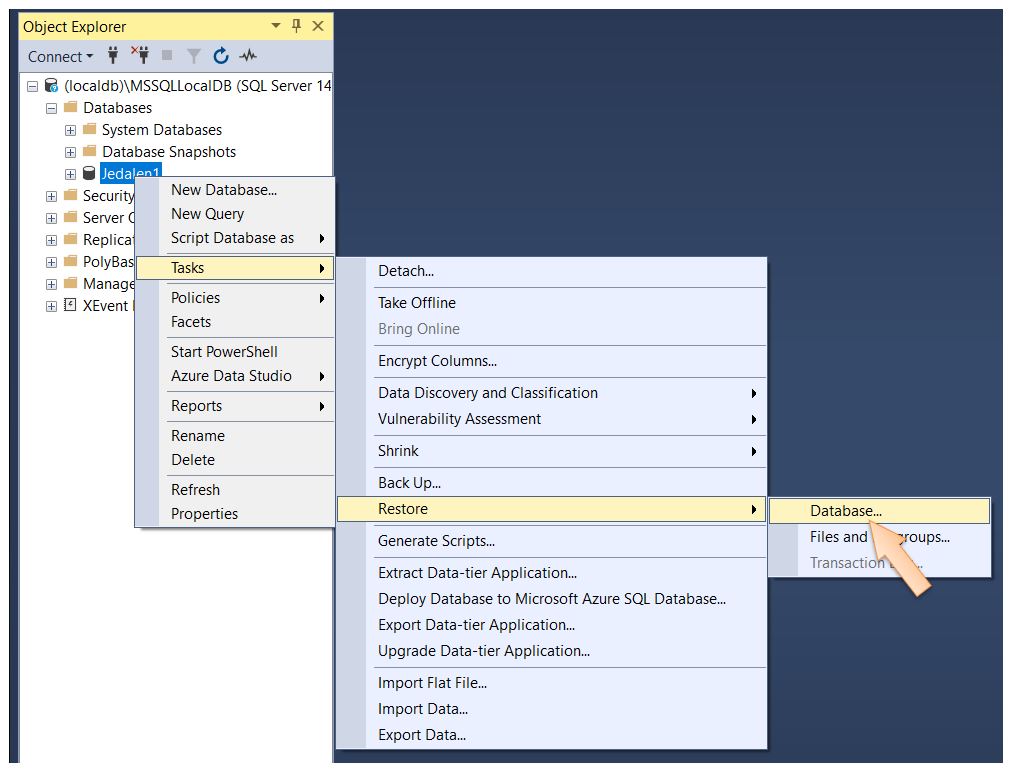1015x772 pixels.
Task: Choose Restore Database from submenu
Action: click(846, 510)
